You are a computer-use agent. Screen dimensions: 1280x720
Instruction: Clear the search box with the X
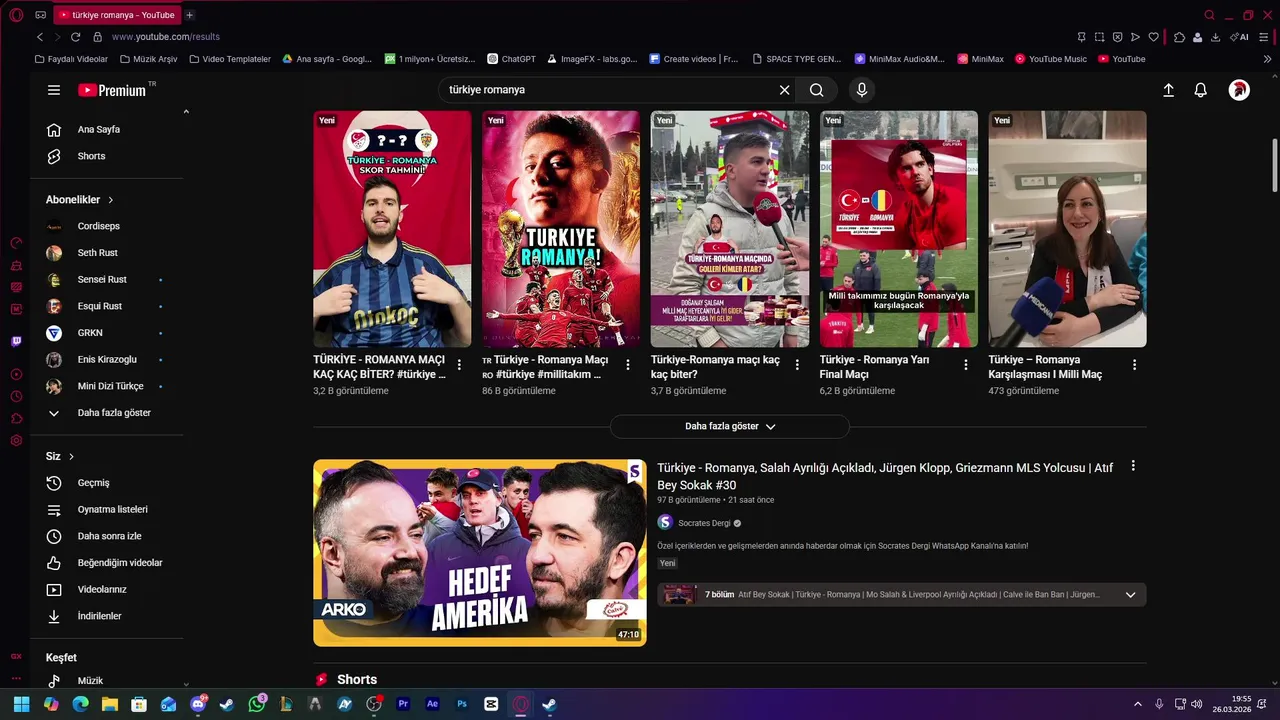[785, 90]
